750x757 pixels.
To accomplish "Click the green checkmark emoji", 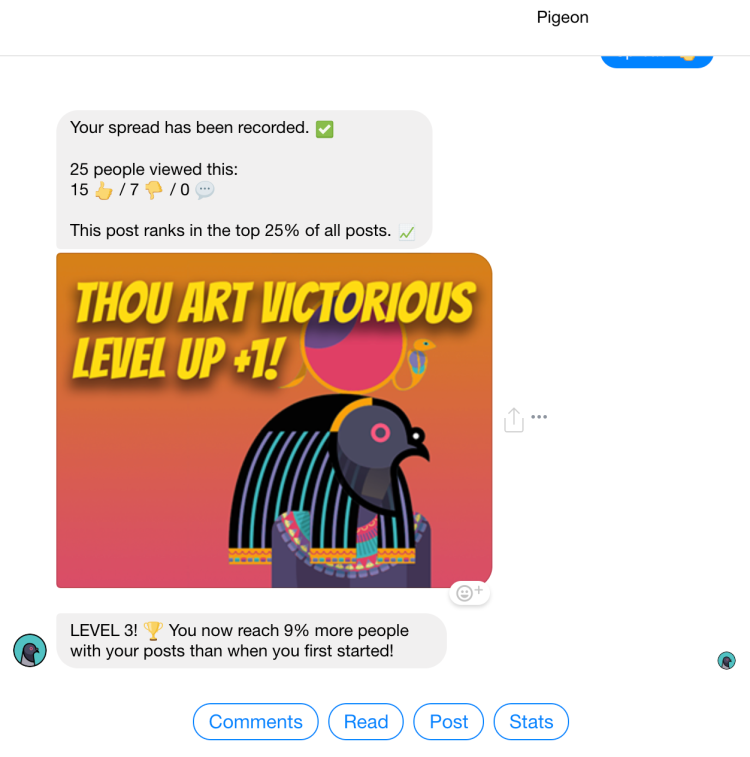I will 324,129.
